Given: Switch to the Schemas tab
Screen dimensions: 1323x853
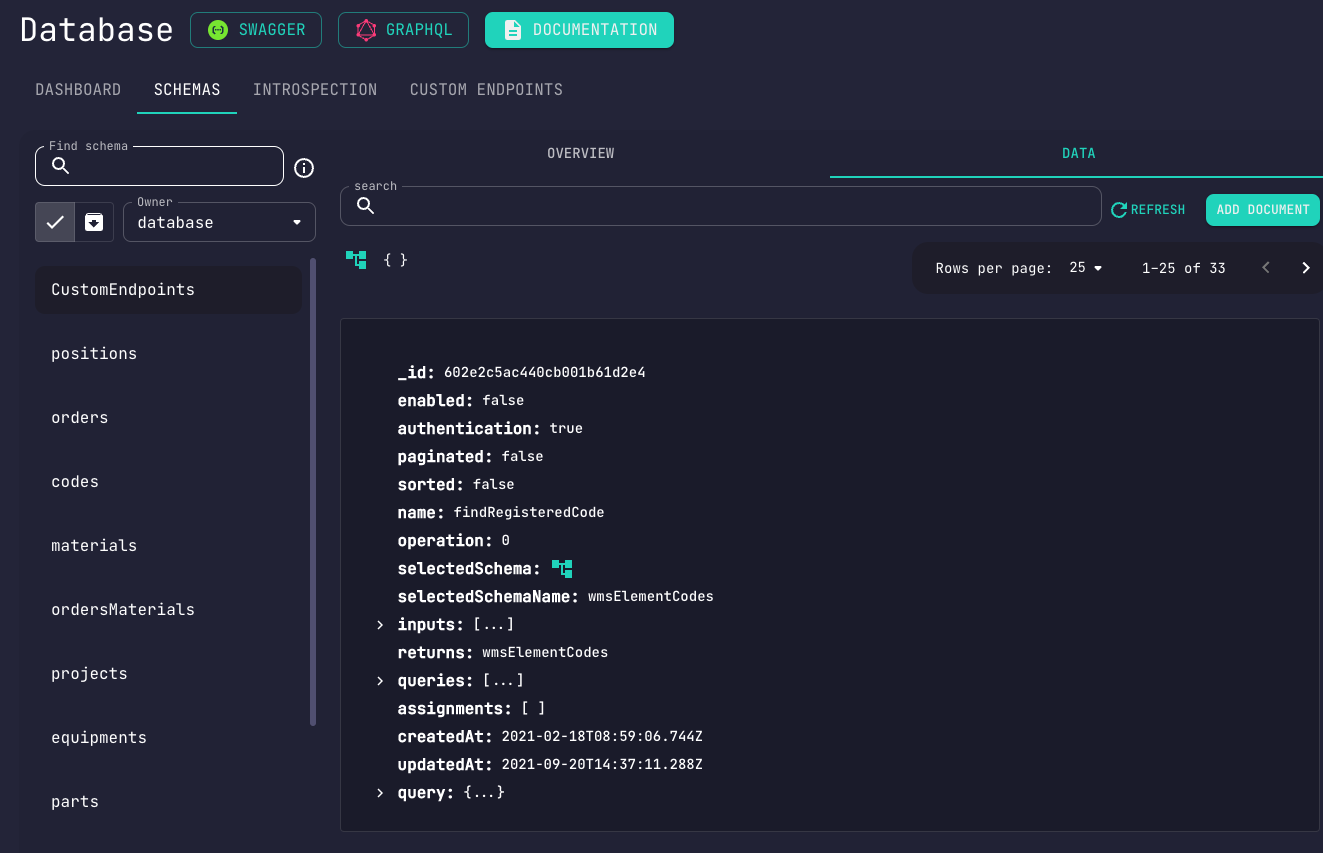Looking at the screenshot, I should click(187, 90).
